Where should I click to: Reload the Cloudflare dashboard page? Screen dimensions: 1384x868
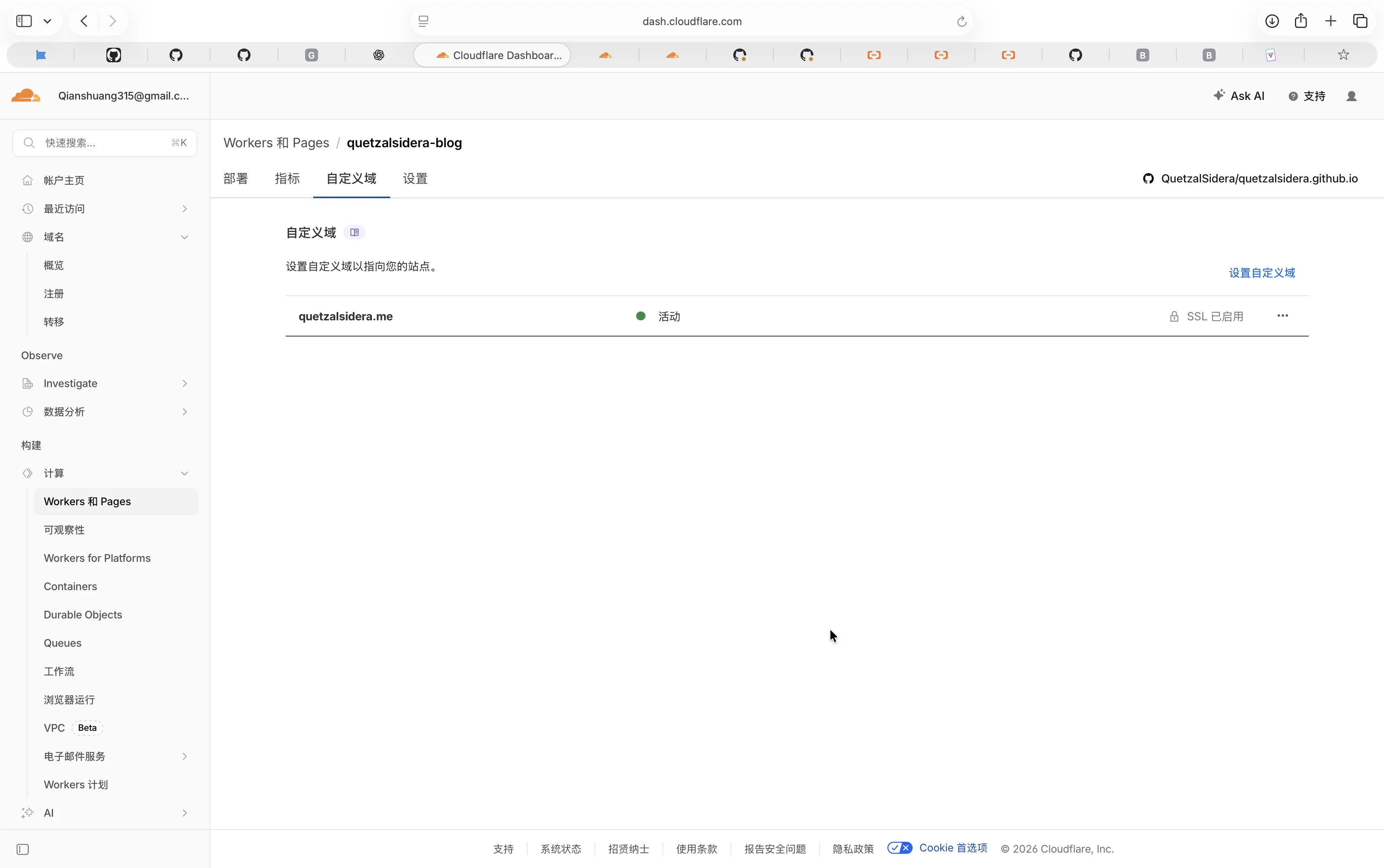(962, 21)
